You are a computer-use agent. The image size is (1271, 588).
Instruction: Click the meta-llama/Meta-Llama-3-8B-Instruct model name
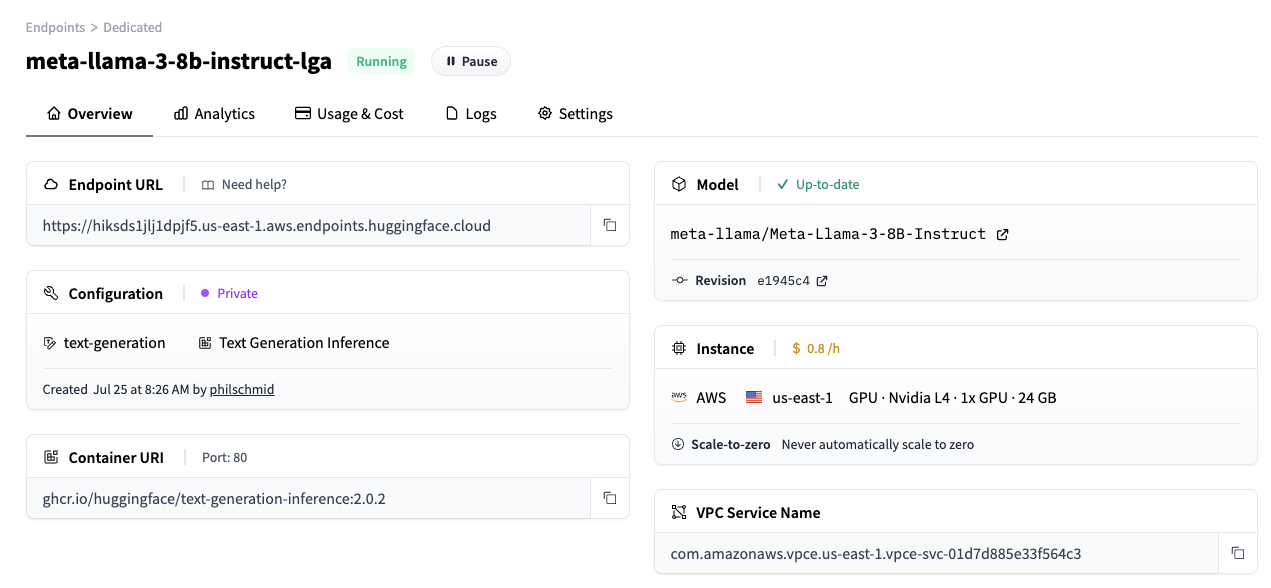tap(828, 234)
